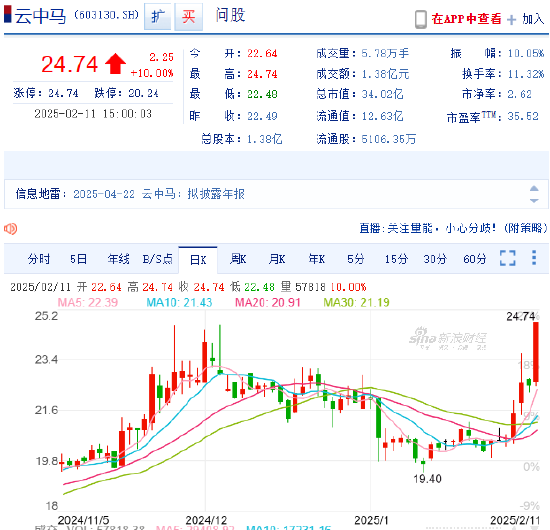Click the 2025/1 date axis label

(371, 520)
